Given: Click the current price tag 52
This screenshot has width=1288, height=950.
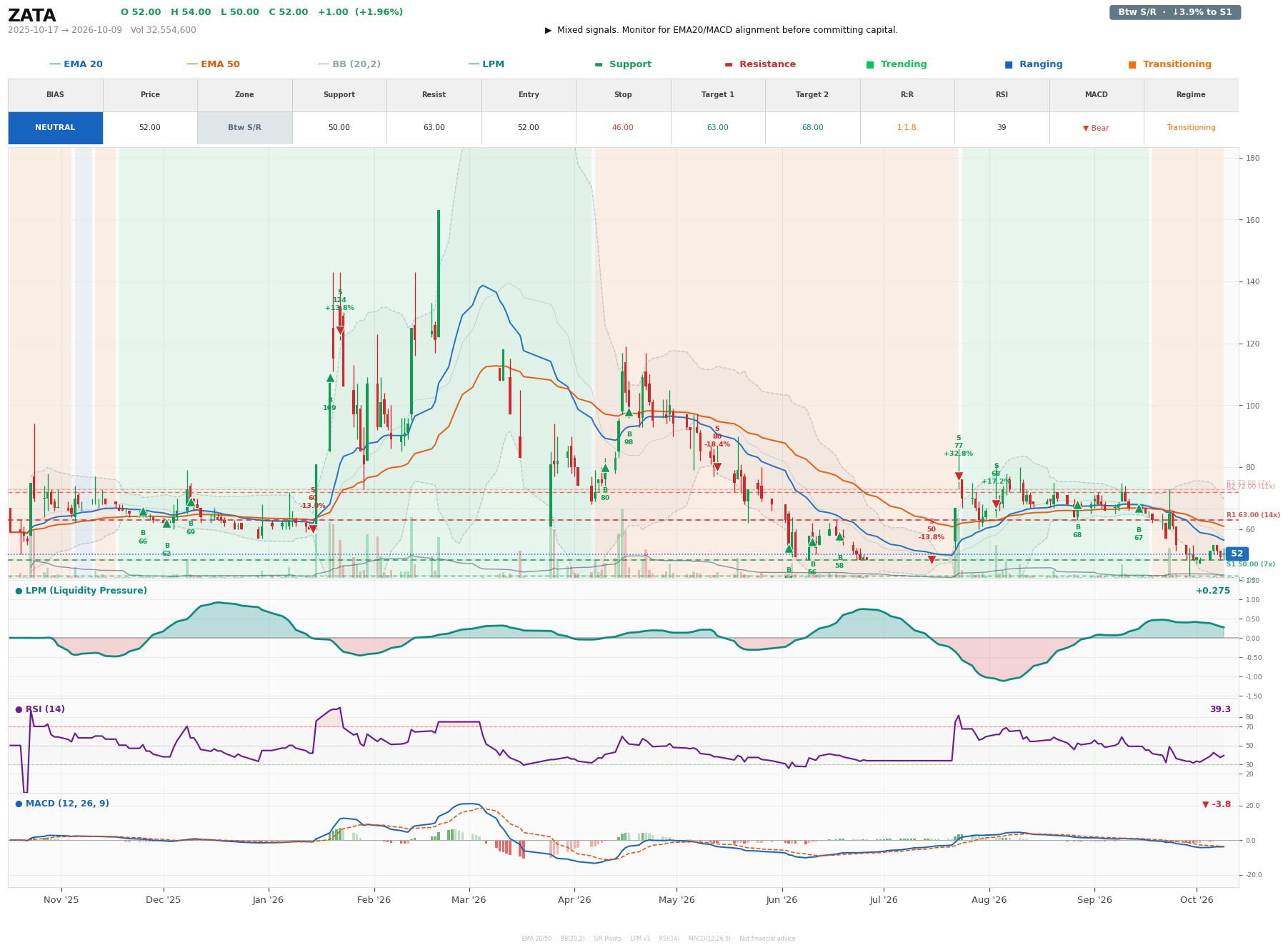Looking at the screenshot, I should (1237, 554).
